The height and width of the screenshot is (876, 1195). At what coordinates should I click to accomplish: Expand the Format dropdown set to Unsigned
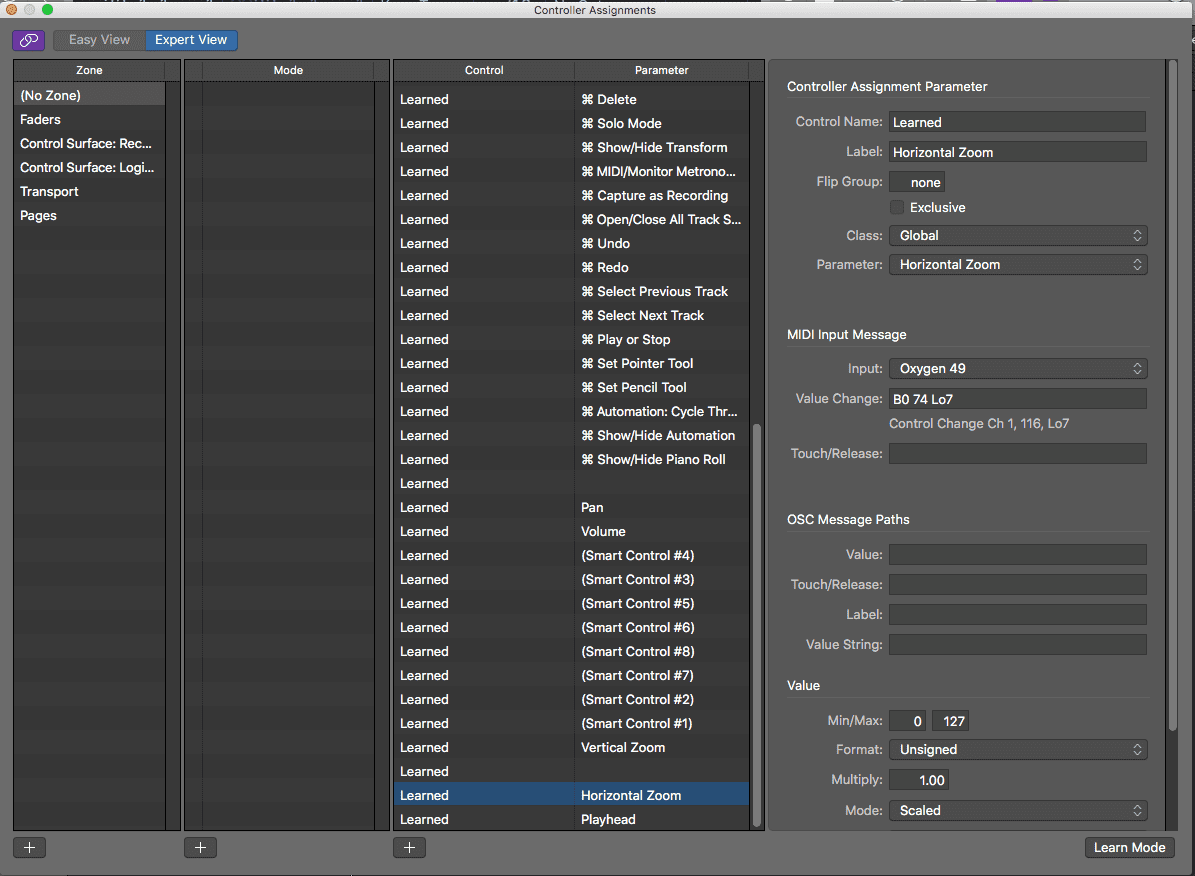click(1017, 750)
